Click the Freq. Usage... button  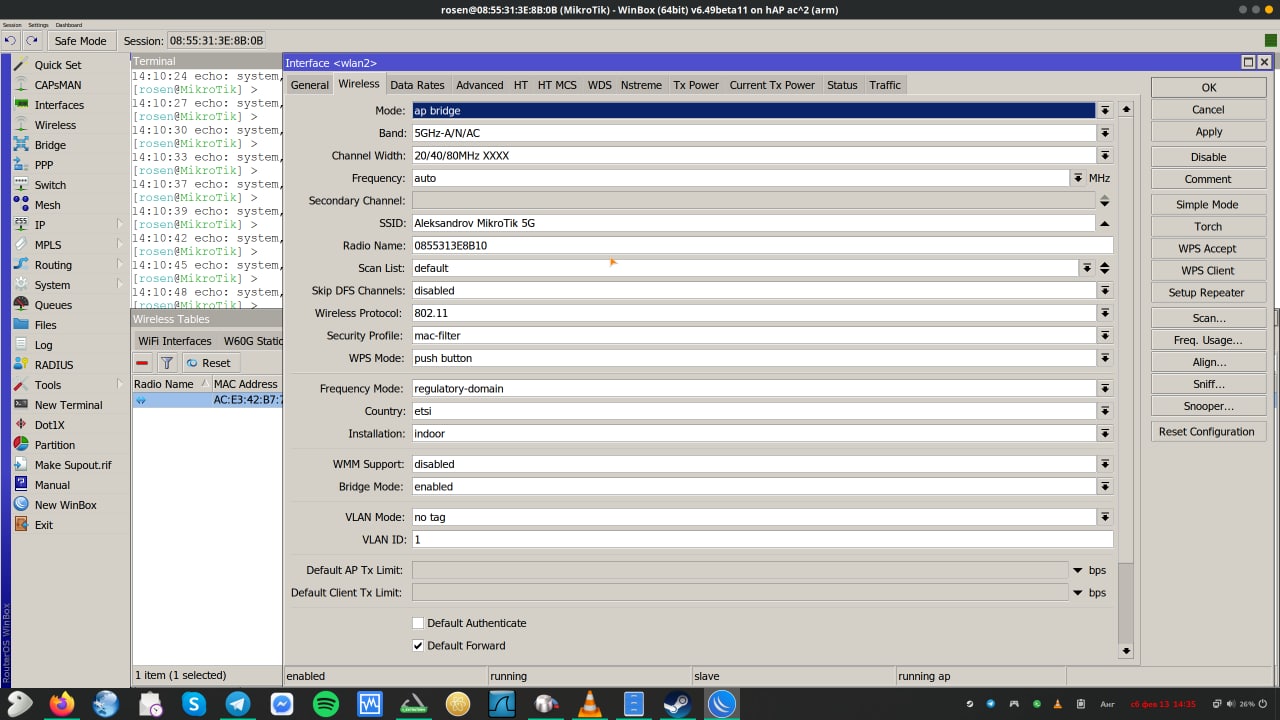pyautogui.click(x=1209, y=340)
